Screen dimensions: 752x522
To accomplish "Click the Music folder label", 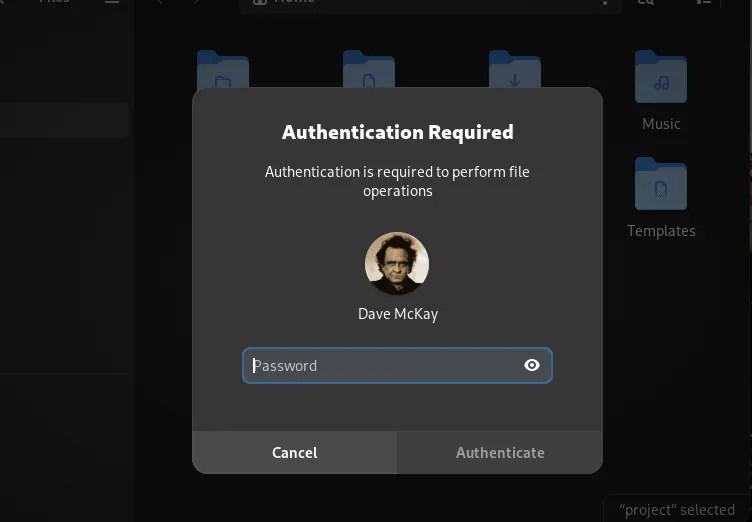I will point(661,124).
